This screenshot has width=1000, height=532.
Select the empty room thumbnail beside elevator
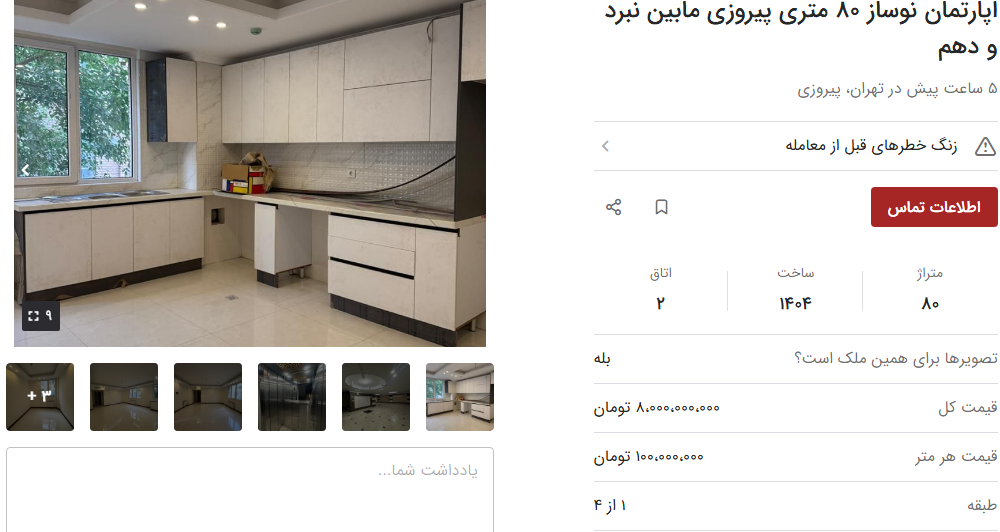208,397
